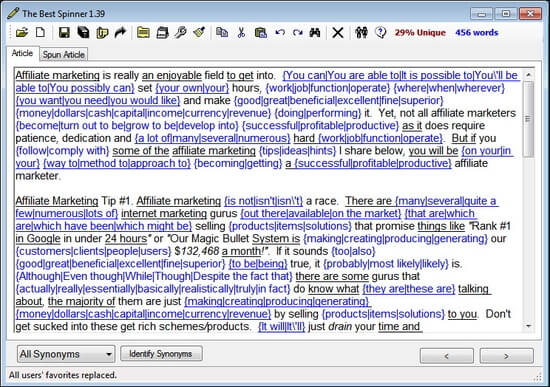Click the black curved arrow export icon
Viewport: 550px width, 387px height.
click(x=120, y=33)
